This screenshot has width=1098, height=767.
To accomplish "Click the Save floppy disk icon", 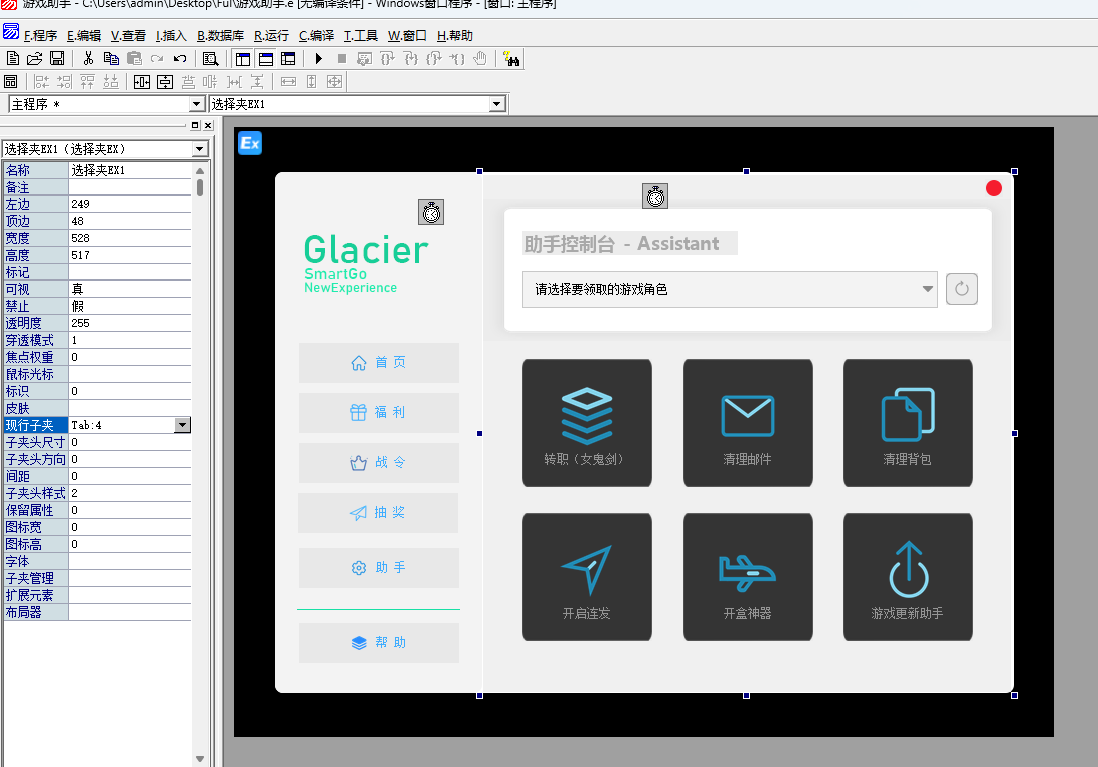I will pos(57,59).
